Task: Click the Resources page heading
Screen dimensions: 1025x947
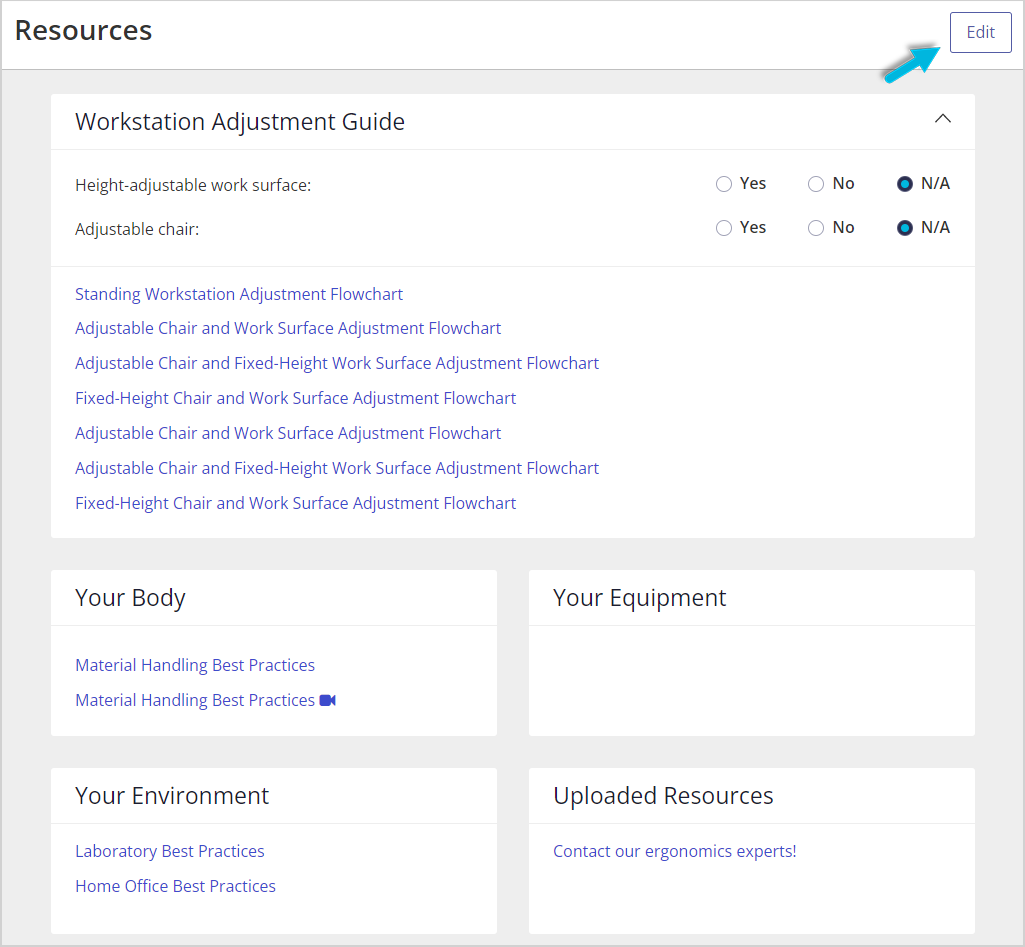Action: pos(83,31)
